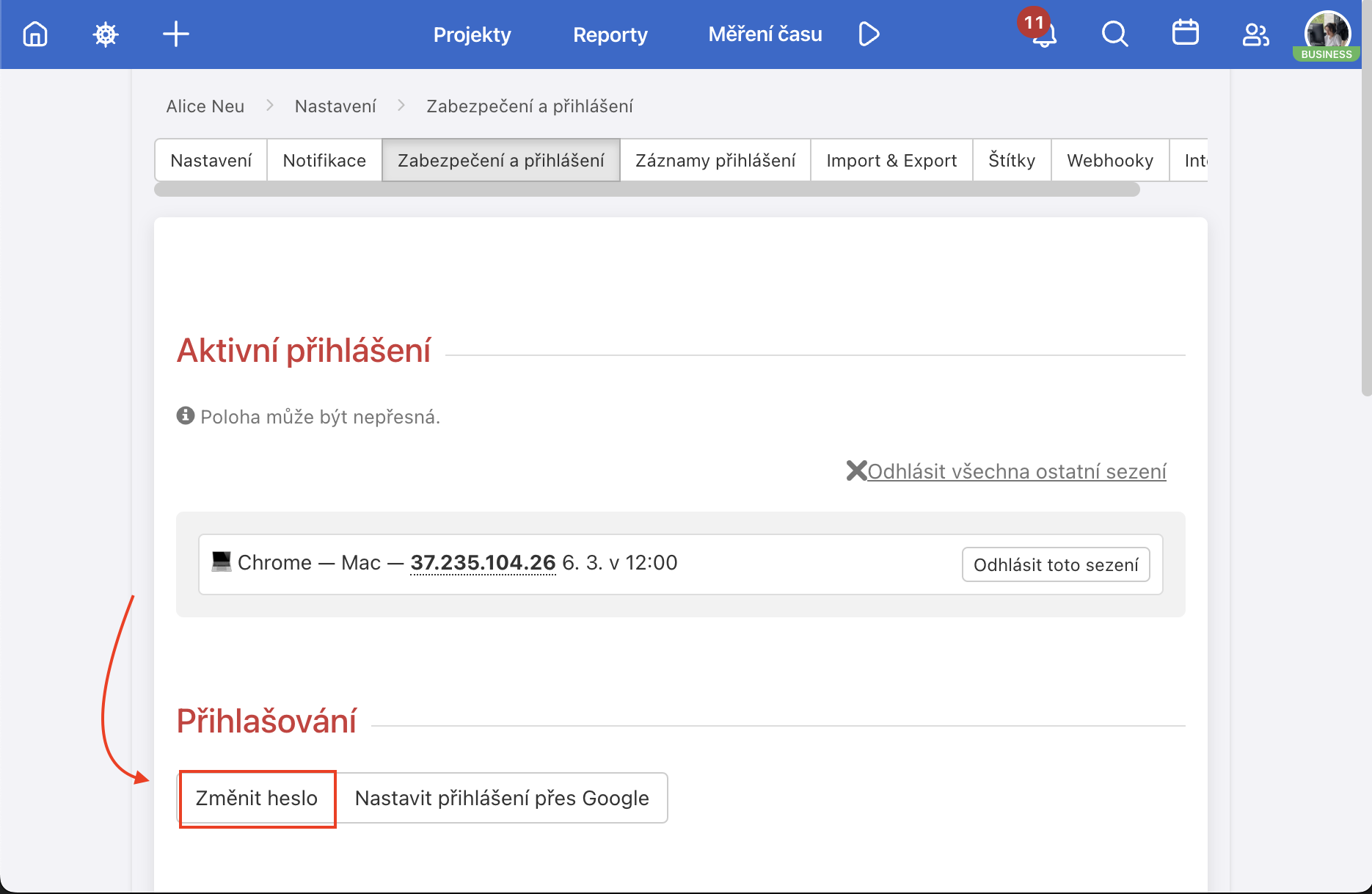Go to the home dashboard icon

[x=35, y=34]
